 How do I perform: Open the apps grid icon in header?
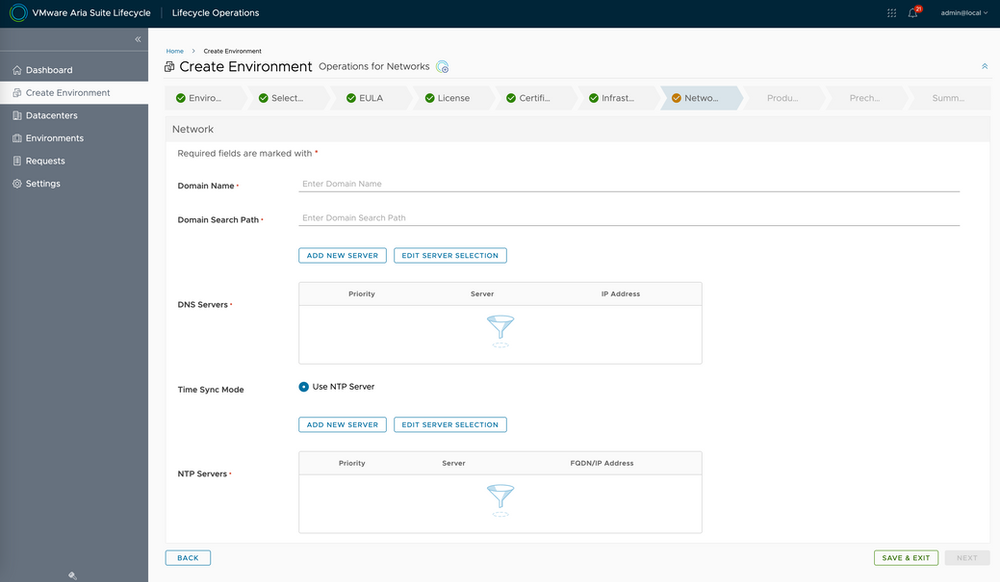892,13
